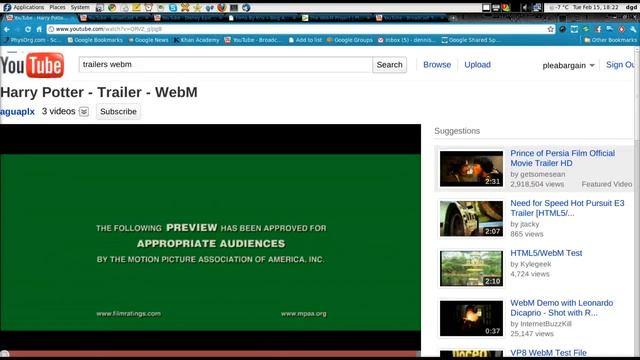Open Need for Speed Hot Pursuit thumbnail

click(x=471, y=218)
